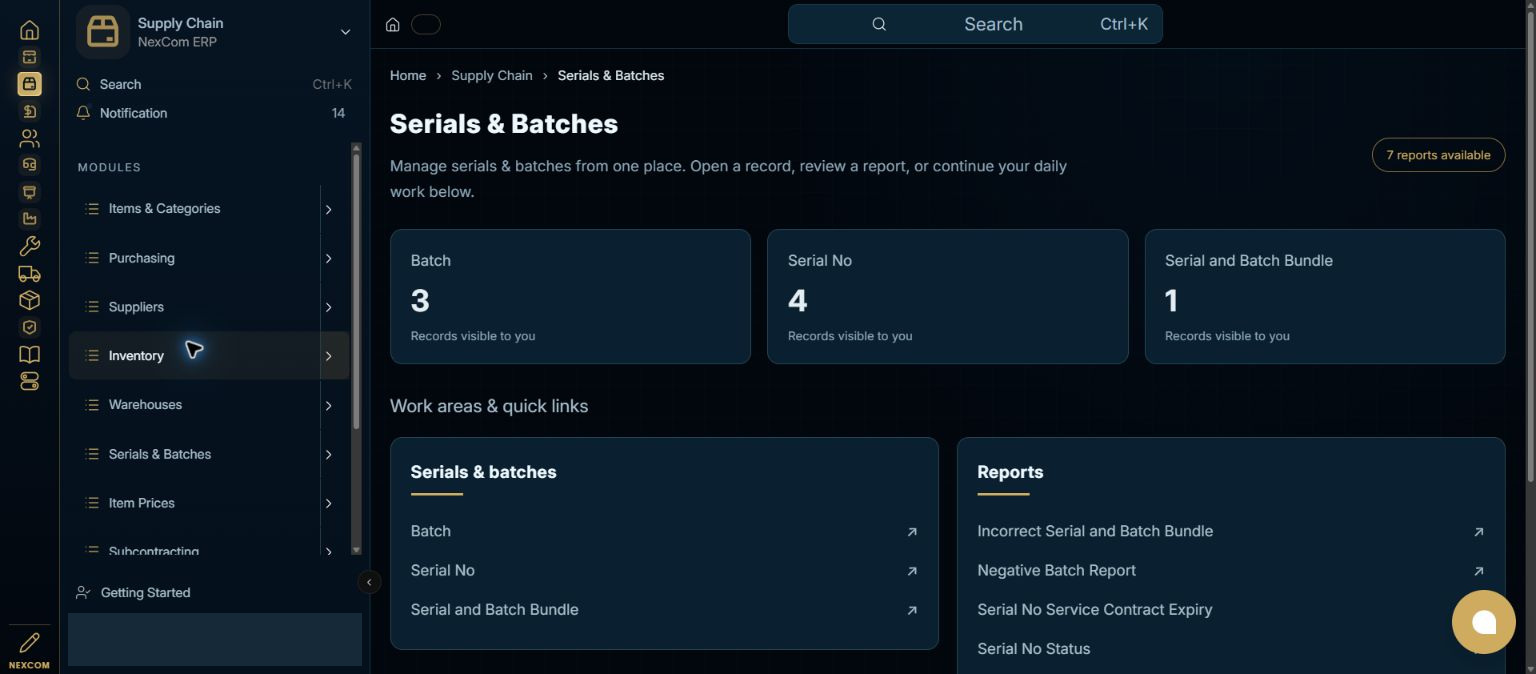Open the open book rail icon

29,354
